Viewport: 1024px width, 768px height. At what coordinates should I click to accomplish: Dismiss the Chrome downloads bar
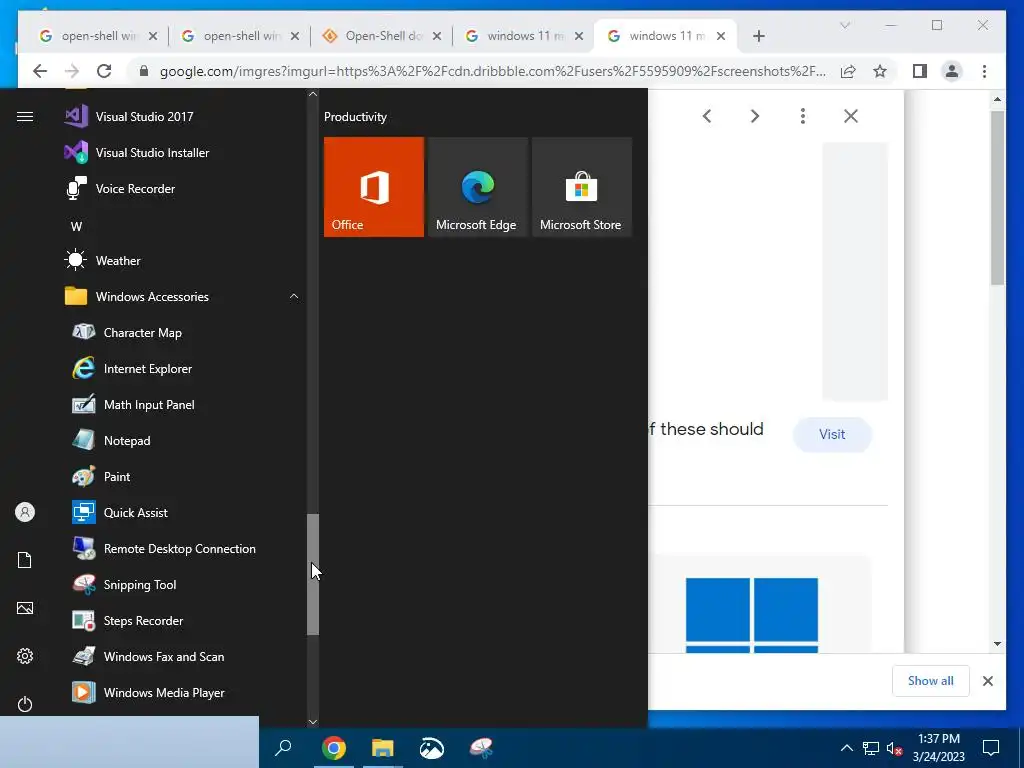point(987,681)
